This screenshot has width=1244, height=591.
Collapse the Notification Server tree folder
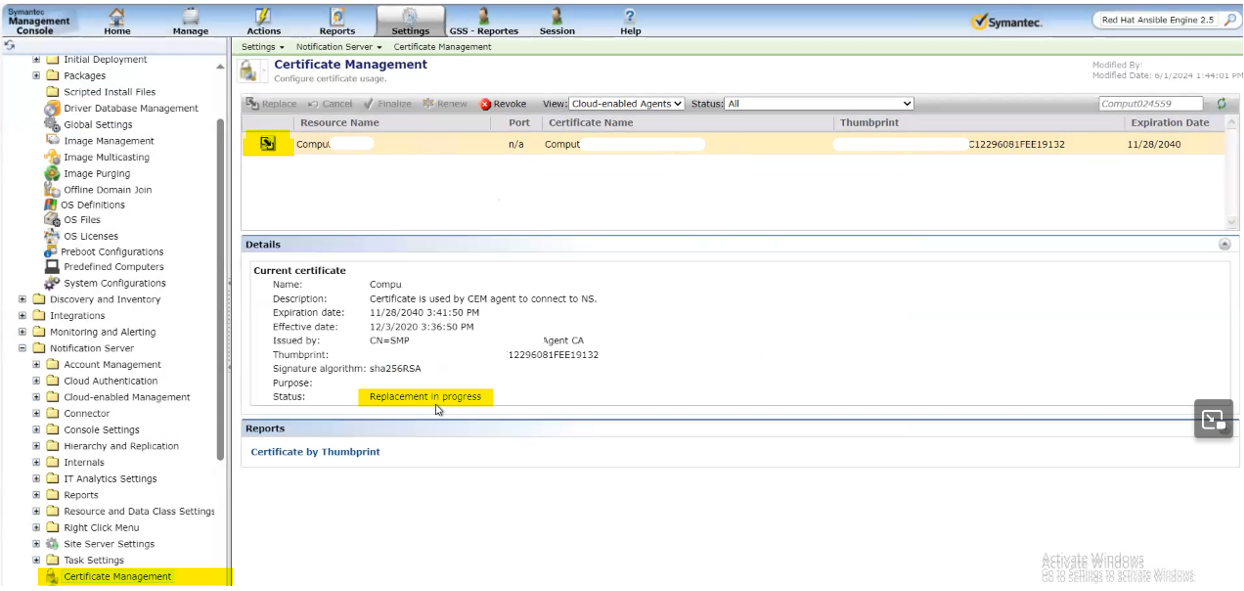pos(23,349)
